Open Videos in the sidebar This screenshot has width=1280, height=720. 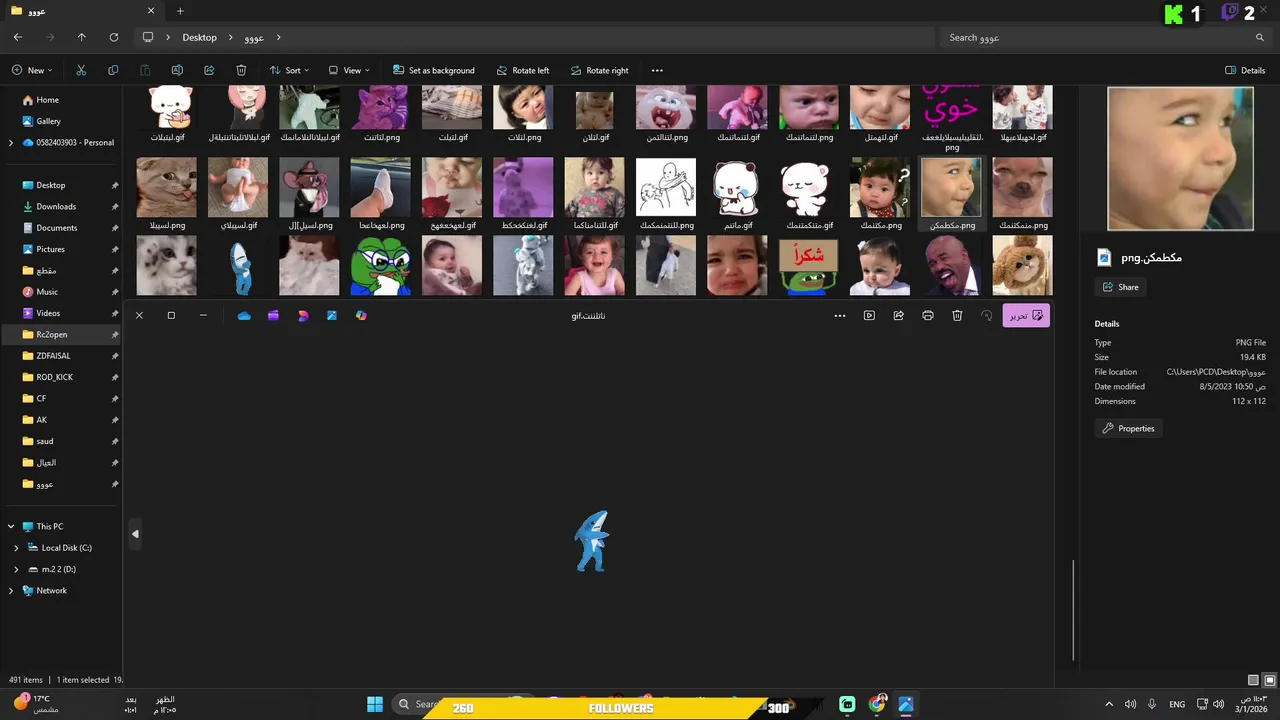point(48,313)
